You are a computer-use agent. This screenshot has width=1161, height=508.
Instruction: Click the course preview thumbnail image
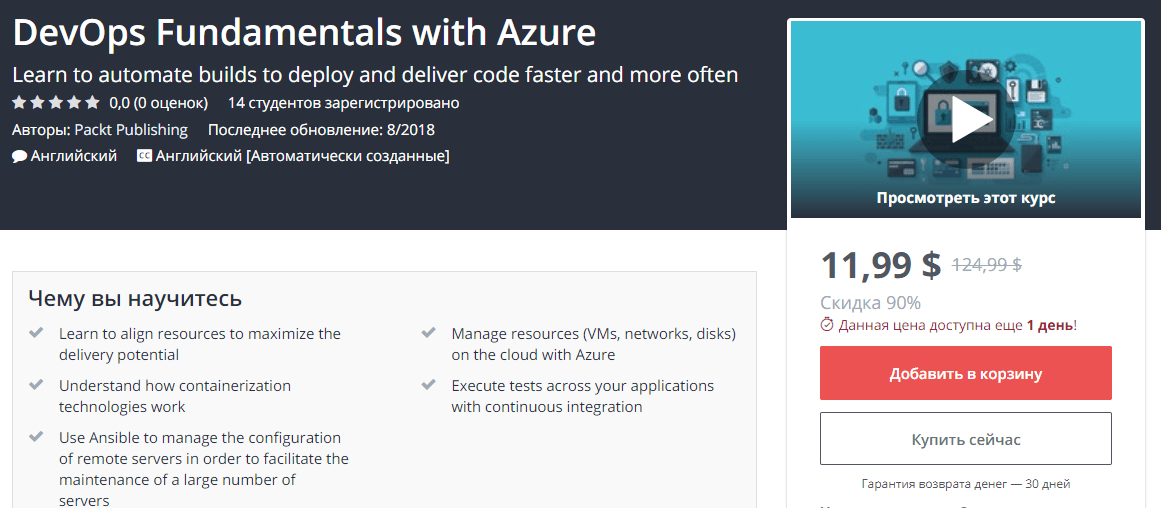[966, 119]
